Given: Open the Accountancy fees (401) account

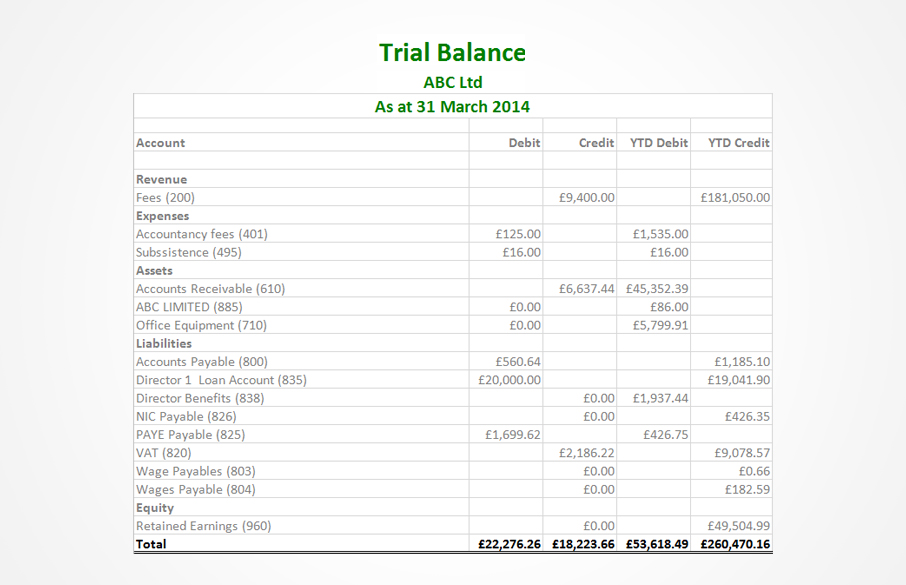Looking at the screenshot, I should click(x=202, y=234).
